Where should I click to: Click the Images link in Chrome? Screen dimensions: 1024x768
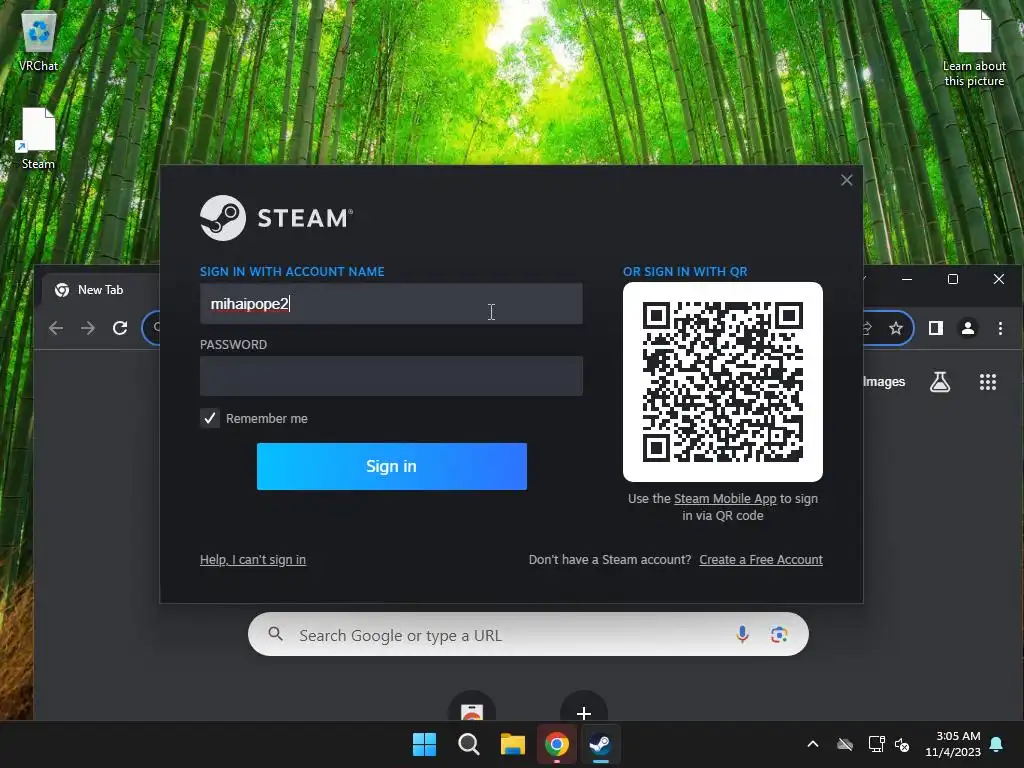coord(884,382)
